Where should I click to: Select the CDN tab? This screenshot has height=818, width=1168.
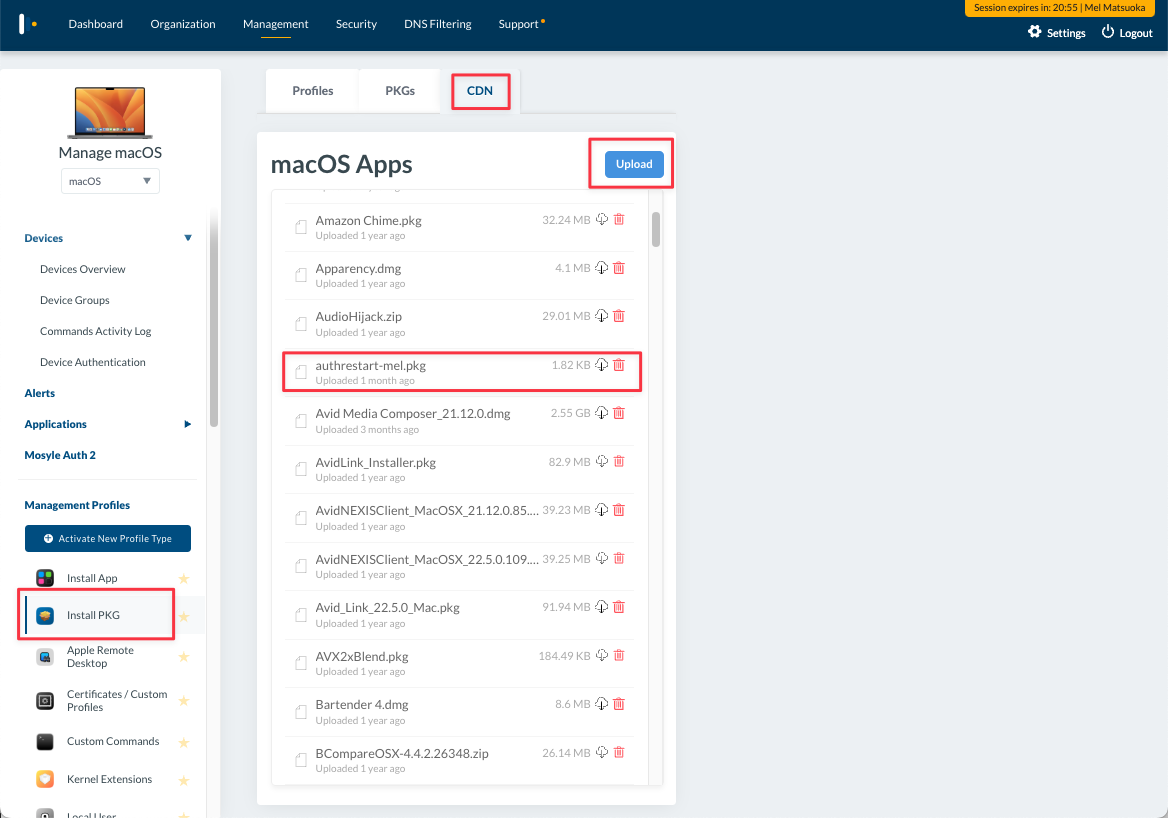point(480,91)
